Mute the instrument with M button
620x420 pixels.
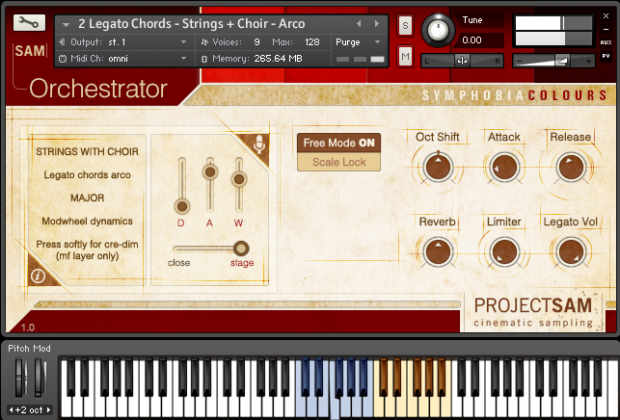click(x=405, y=57)
